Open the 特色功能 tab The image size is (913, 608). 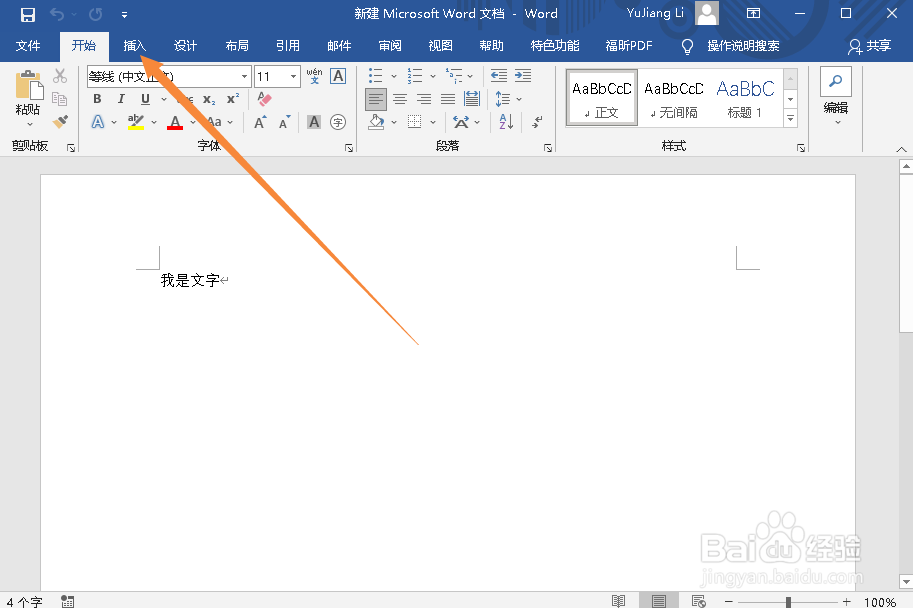(554, 45)
